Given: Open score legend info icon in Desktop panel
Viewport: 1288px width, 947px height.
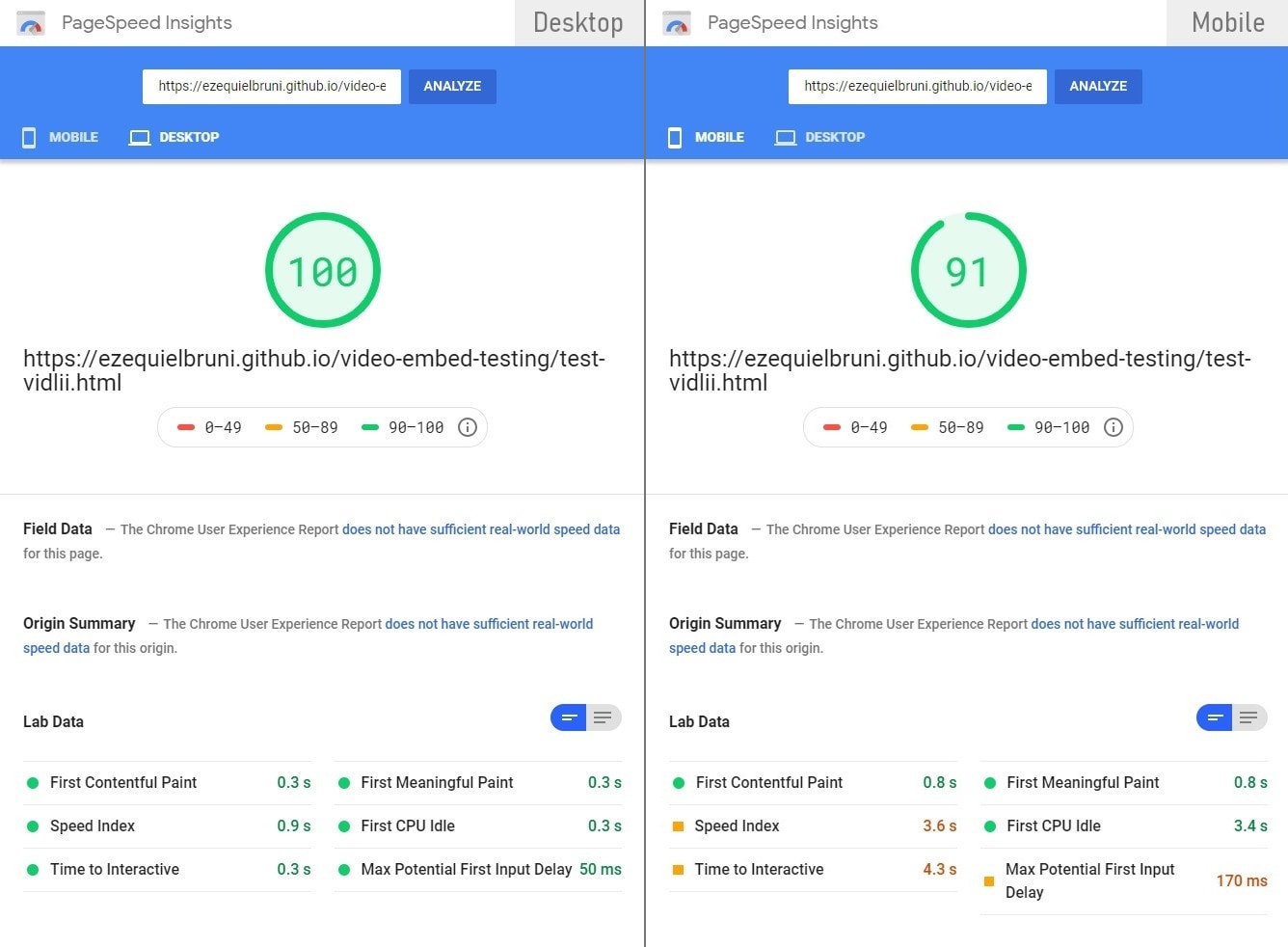Looking at the screenshot, I should pos(468,427).
